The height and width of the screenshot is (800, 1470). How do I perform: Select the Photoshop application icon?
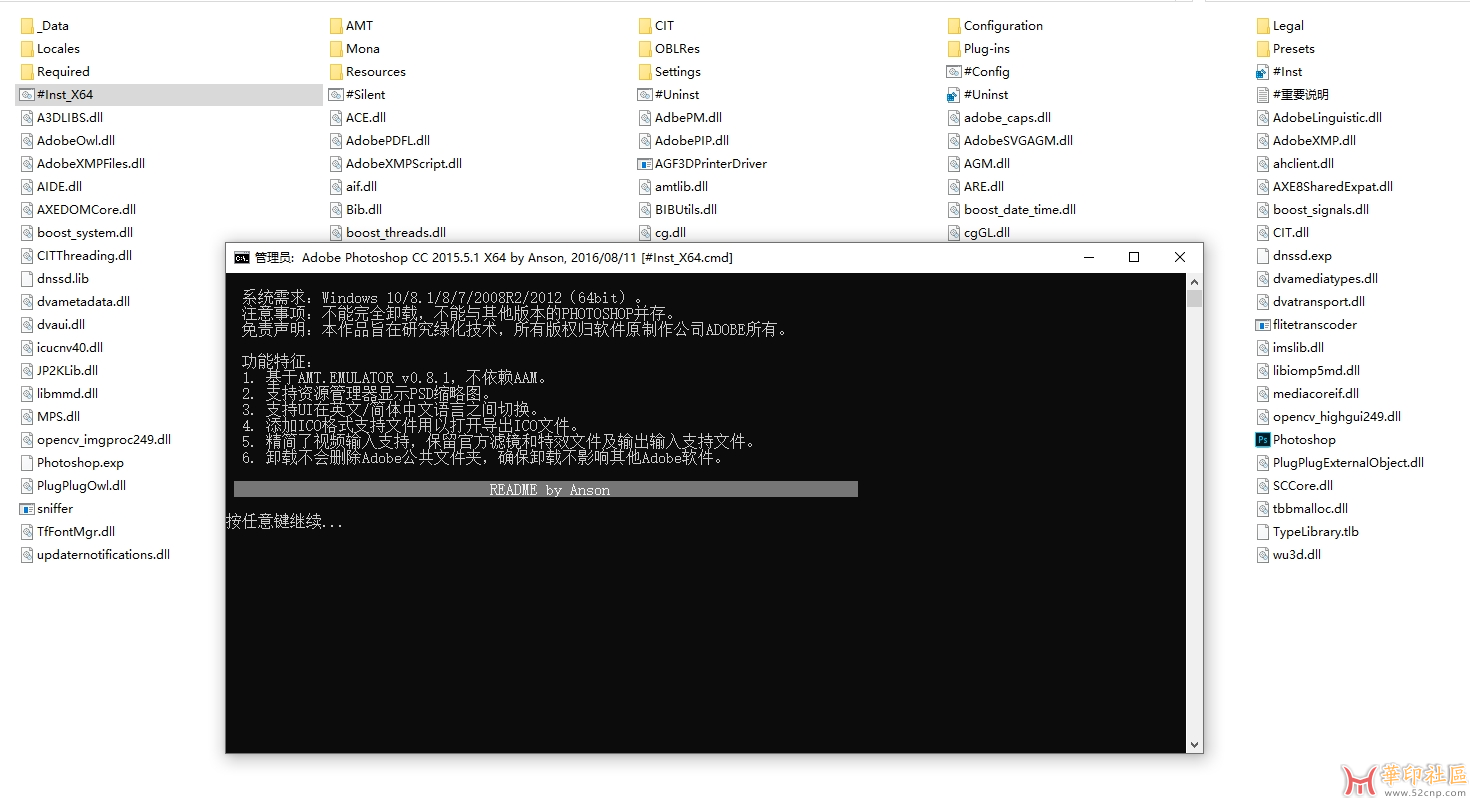[x=1263, y=440]
